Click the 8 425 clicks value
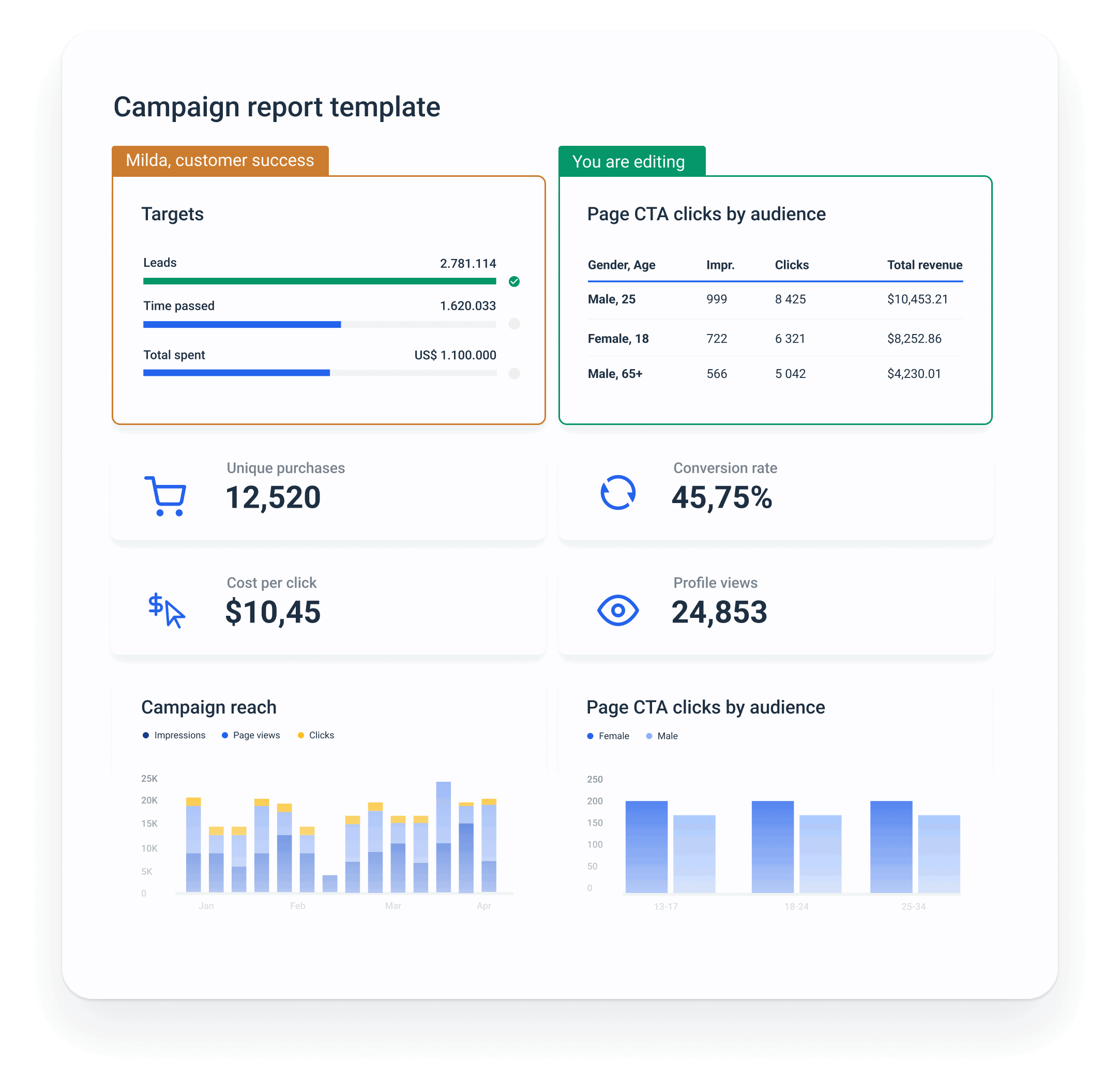 [790, 299]
